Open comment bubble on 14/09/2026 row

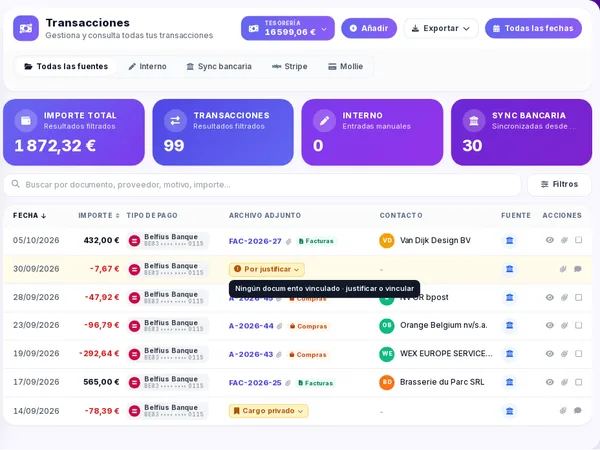tap(578, 411)
